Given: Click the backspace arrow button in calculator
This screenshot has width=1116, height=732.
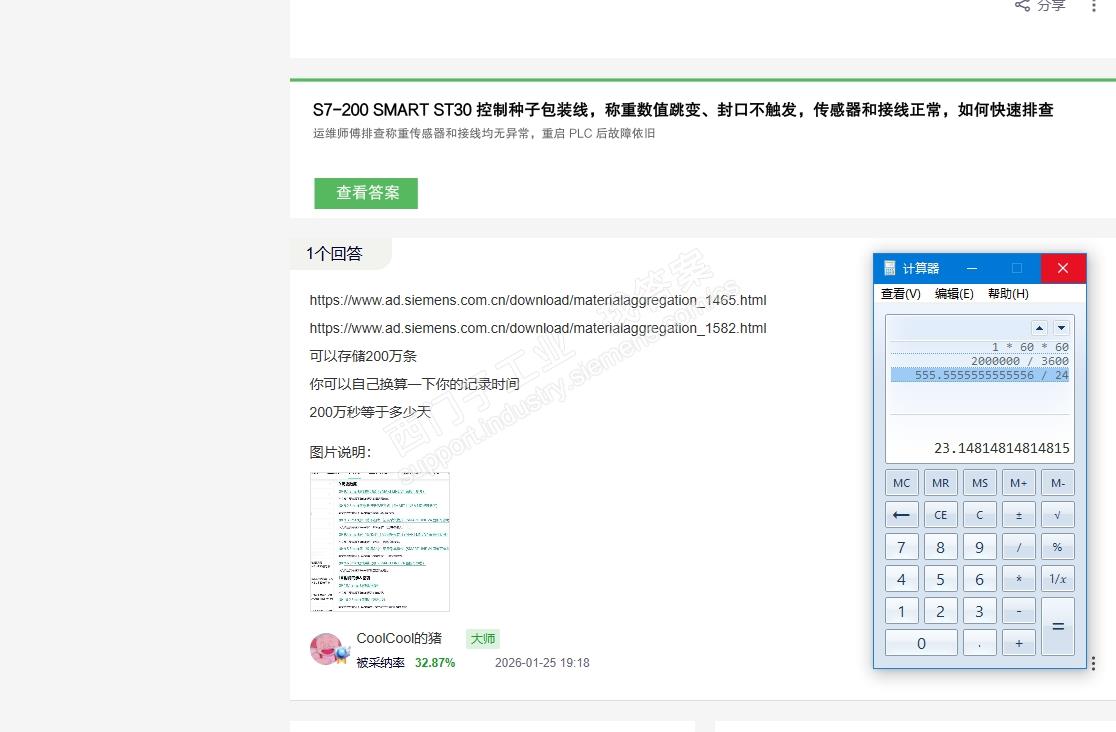Looking at the screenshot, I should pyautogui.click(x=901, y=515).
